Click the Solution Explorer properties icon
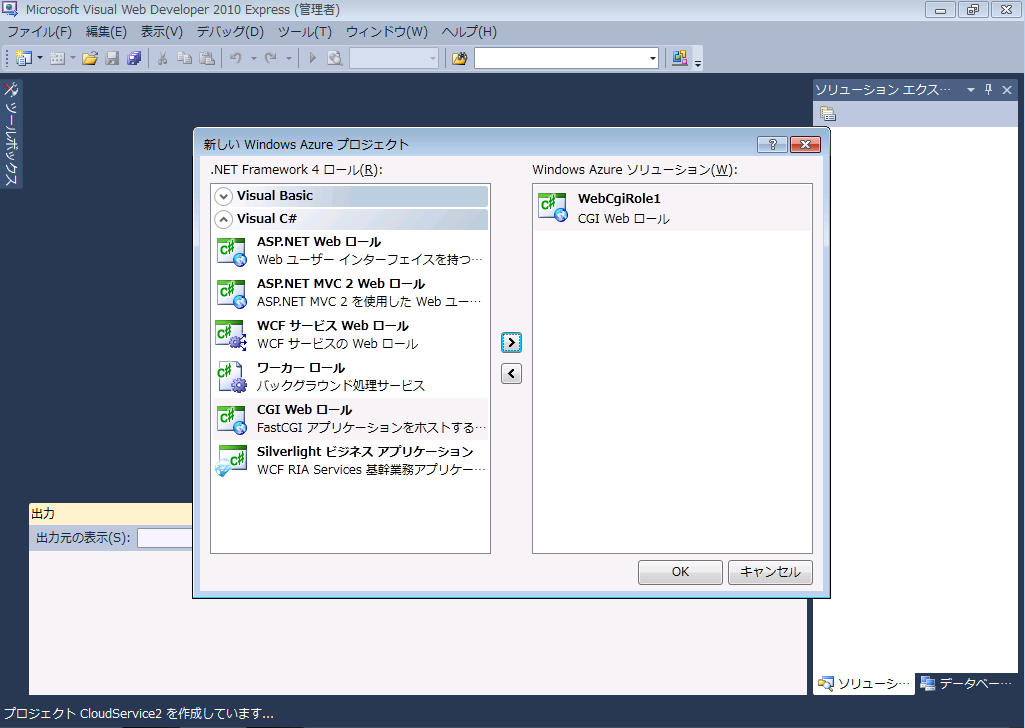This screenshot has height=728, width=1025. point(828,114)
